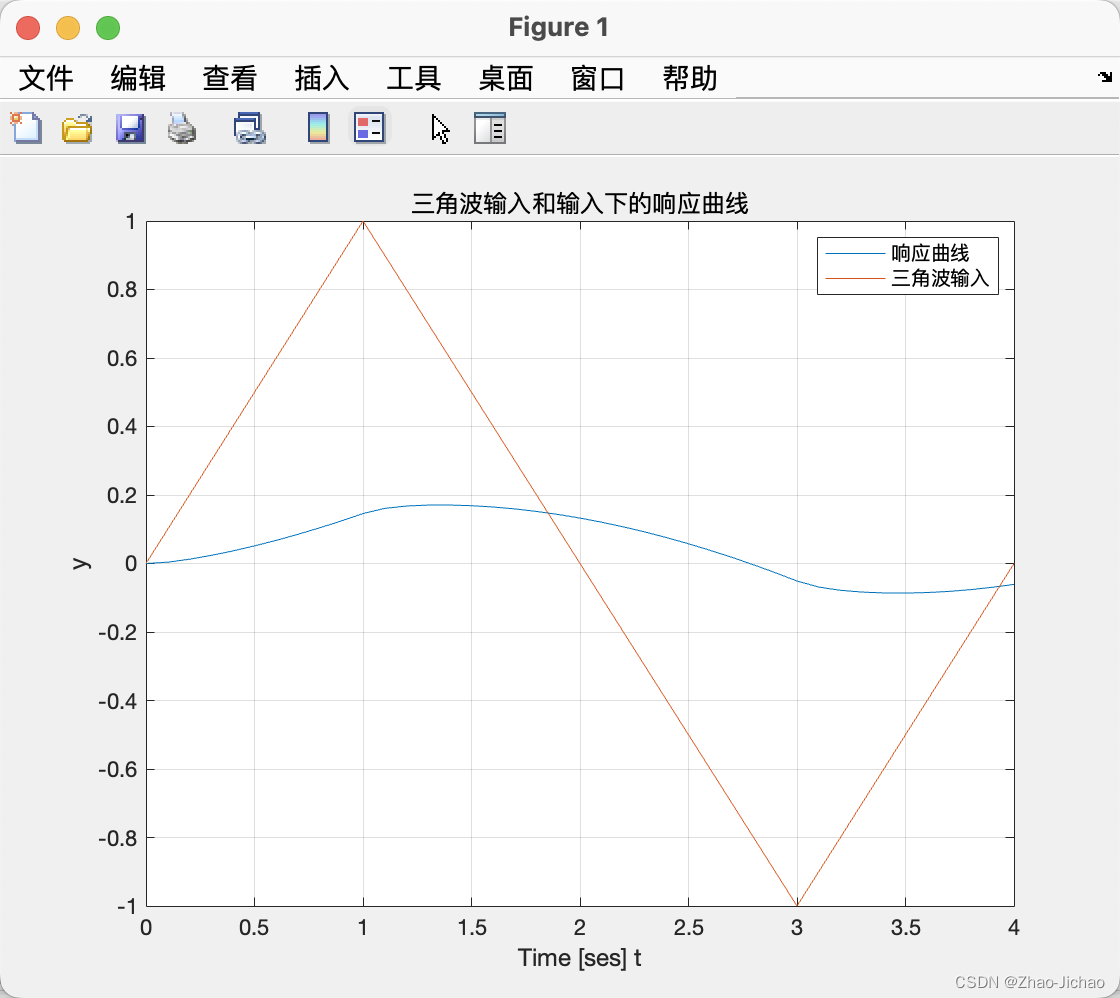Expand the toolbar overflow chevron
This screenshot has height=998, width=1120.
(x=1104, y=76)
